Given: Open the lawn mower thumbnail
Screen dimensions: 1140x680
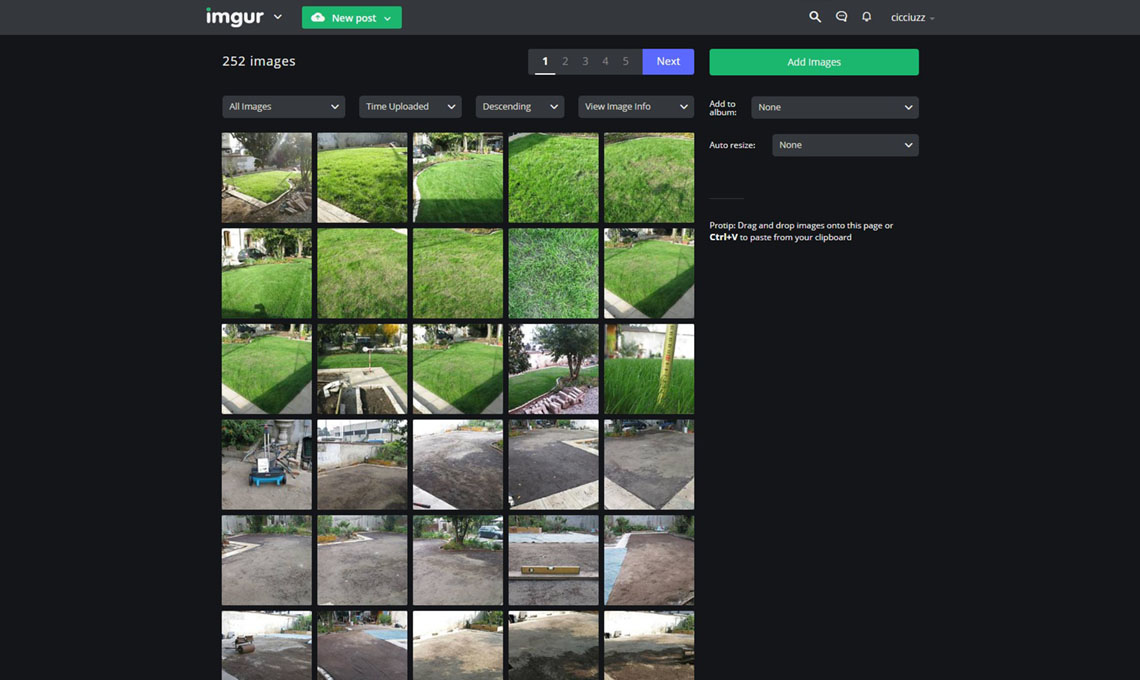Looking at the screenshot, I should click(267, 465).
